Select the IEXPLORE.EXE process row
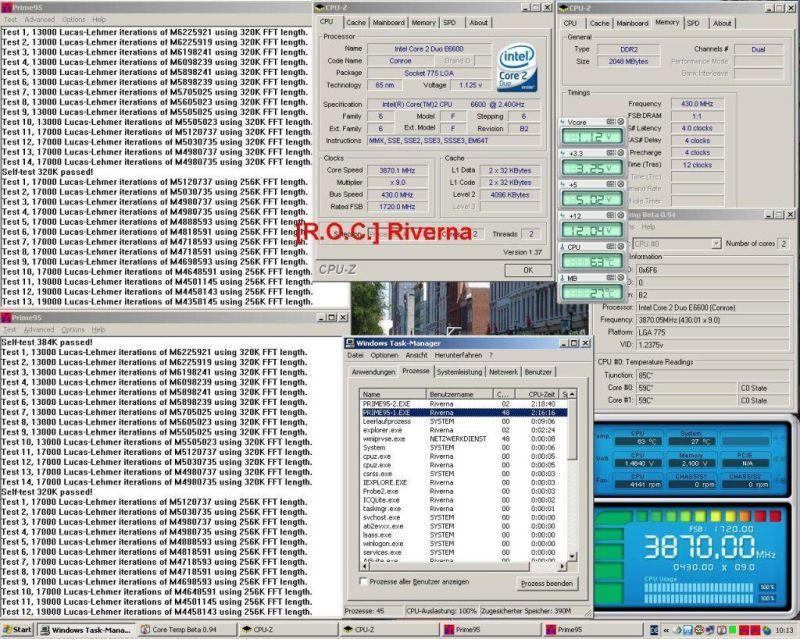Screen dimensions: 800x639 (x=464, y=482)
